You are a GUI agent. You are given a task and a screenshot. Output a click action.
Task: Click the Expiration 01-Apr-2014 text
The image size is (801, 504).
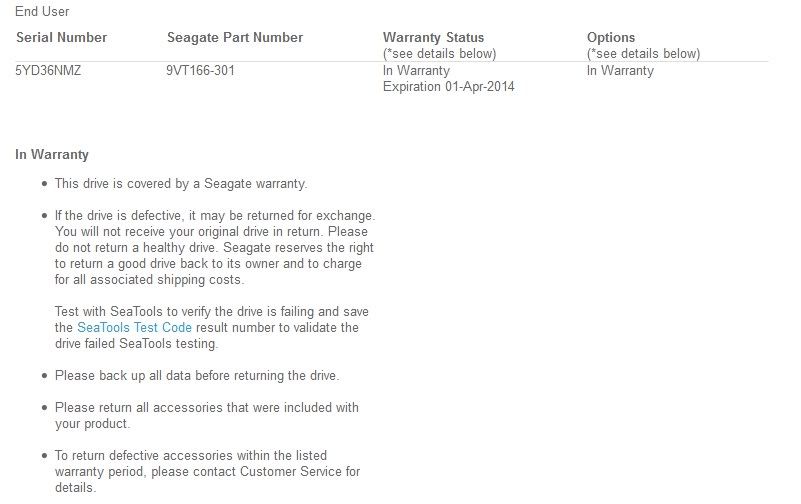click(449, 86)
